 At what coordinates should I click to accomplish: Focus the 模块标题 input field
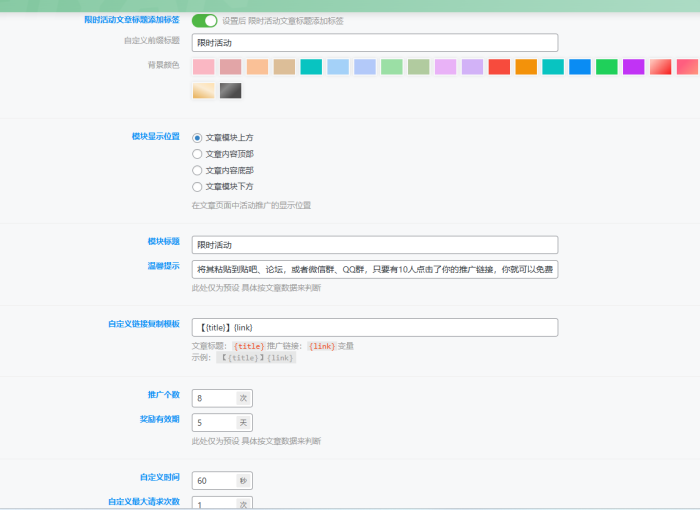click(374, 245)
